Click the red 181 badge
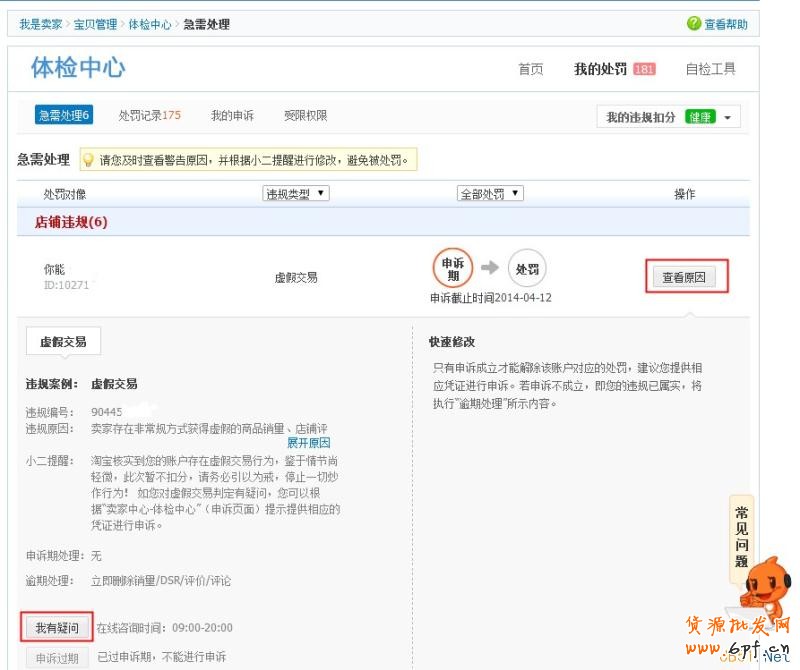Image resolution: width=800 pixels, height=670 pixels. click(644, 69)
